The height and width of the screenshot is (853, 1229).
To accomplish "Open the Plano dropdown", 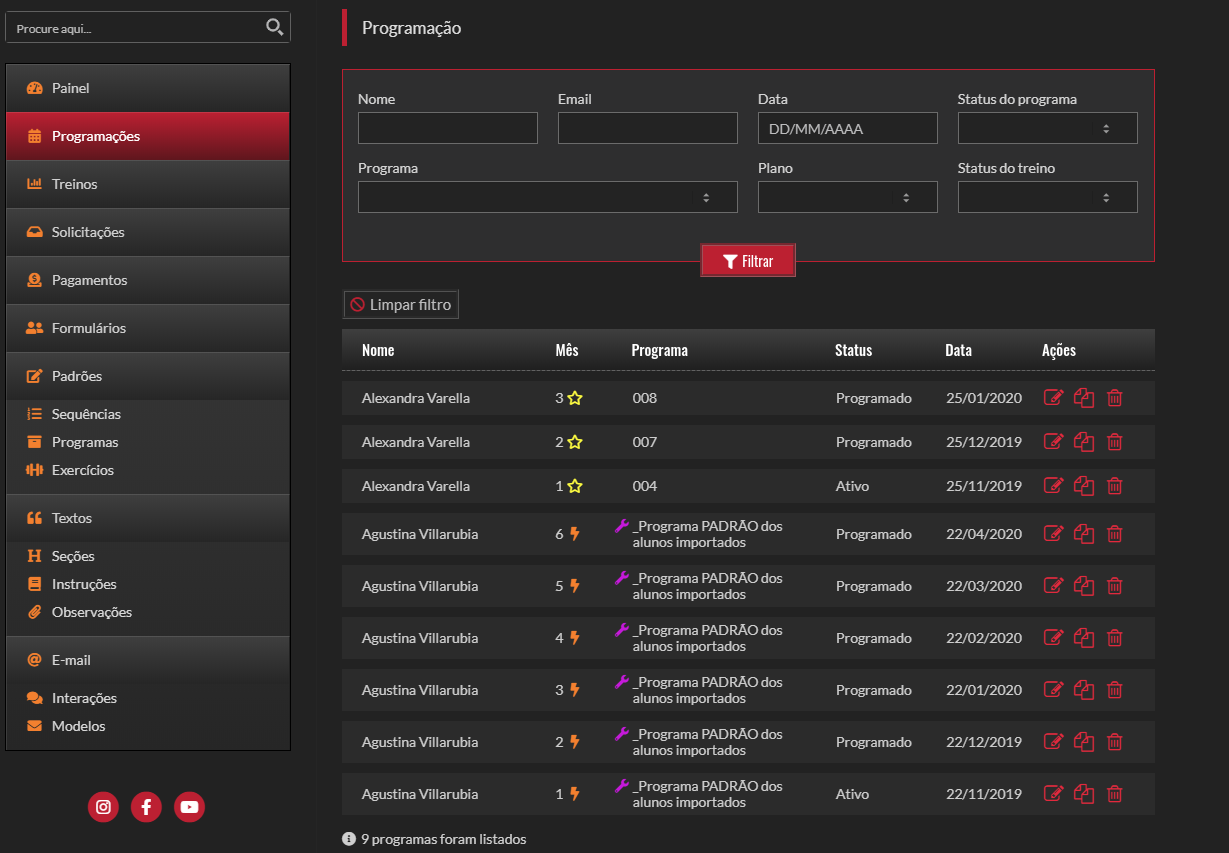I will point(847,197).
